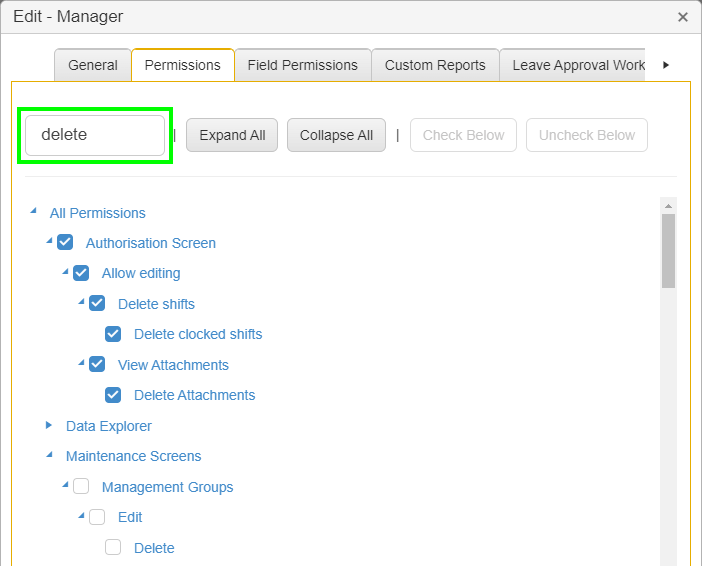Uncheck the Allow editing checkbox
This screenshot has height=566, width=702.
tap(81, 273)
